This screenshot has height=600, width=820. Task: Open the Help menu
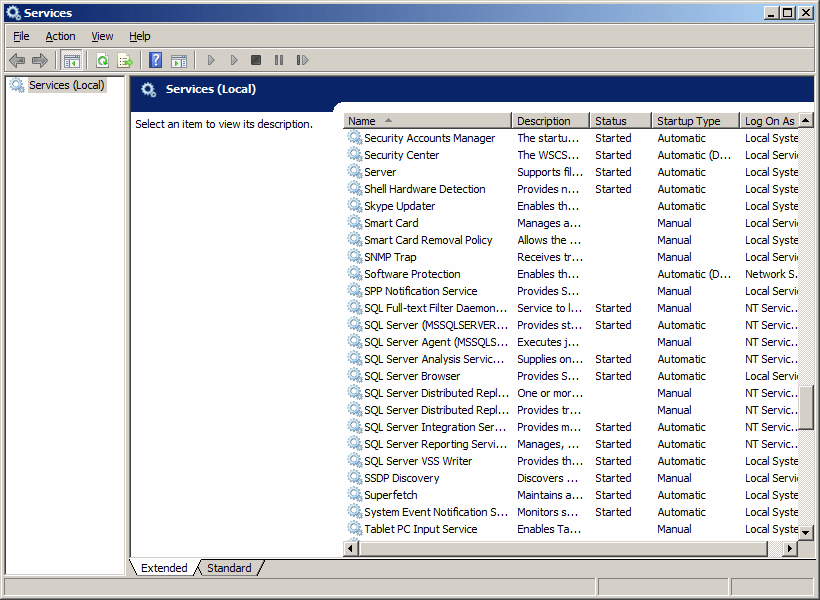pos(140,36)
